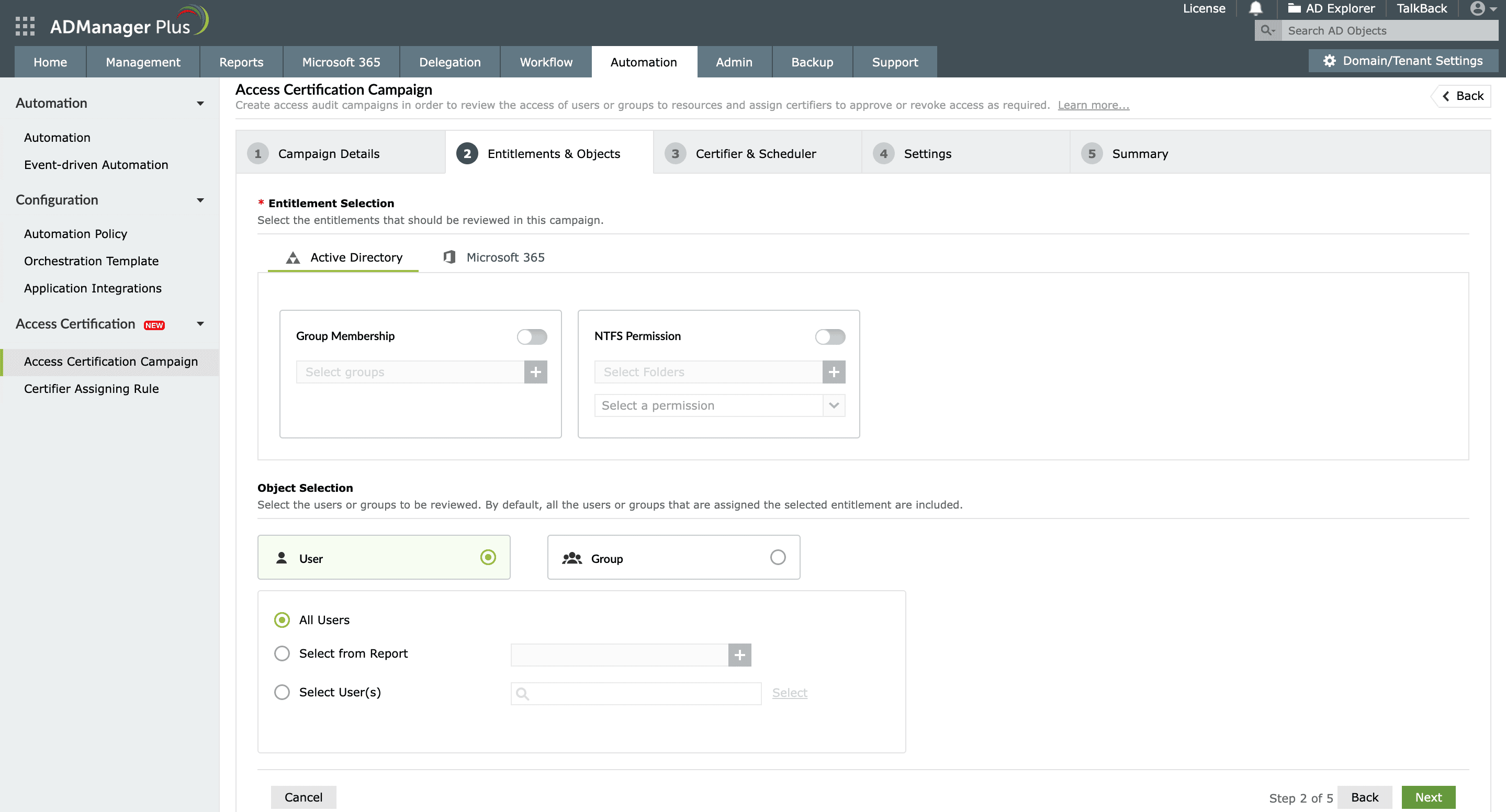This screenshot has width=1506, height=812.
Task: Click plus icon beside Select groups
Action: click(535, 372)
